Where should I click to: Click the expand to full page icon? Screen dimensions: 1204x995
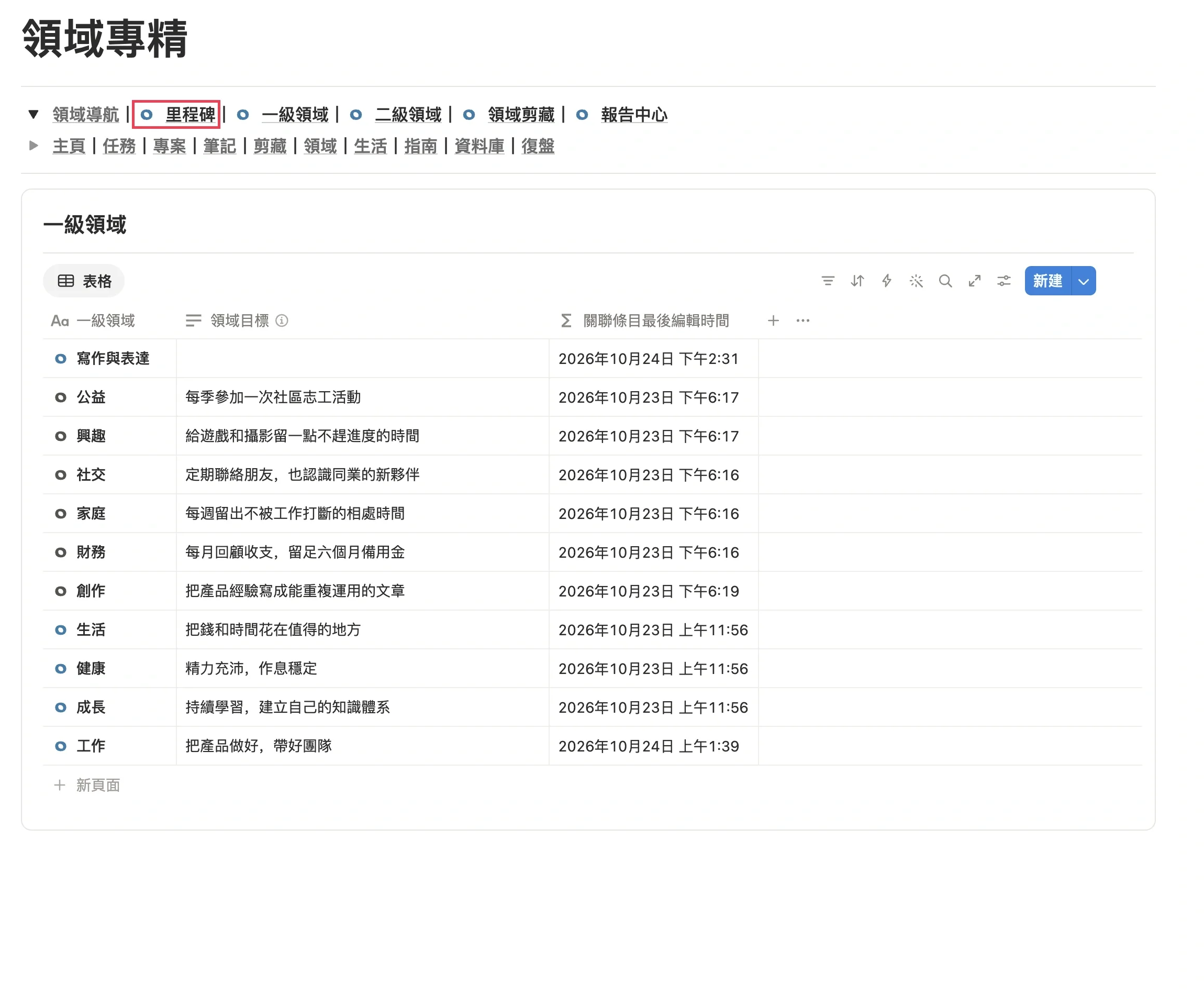(x=974, y=281)
